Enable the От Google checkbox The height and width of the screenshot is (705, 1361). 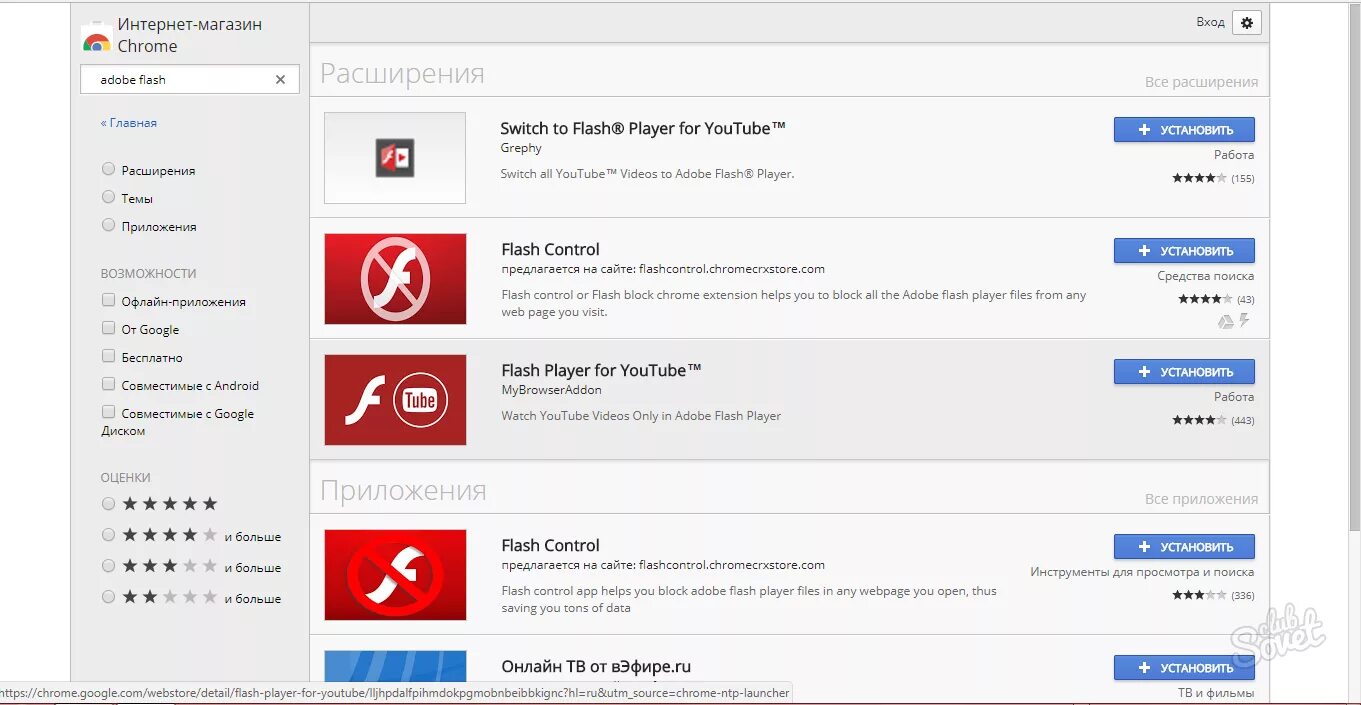pyautogui.click(x=108, y=328)
